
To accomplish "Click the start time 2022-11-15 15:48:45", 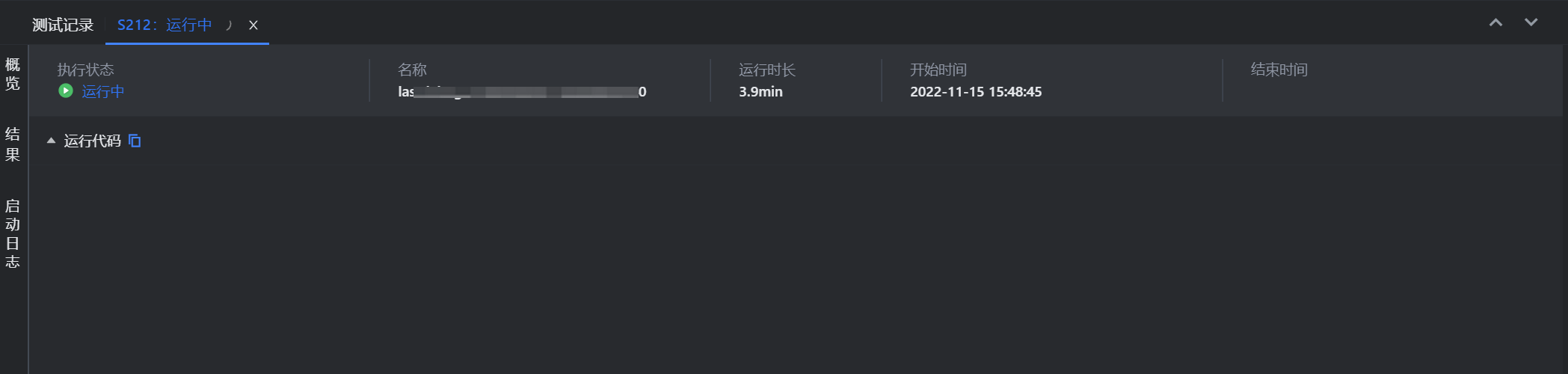I will (x=976, y=91).
